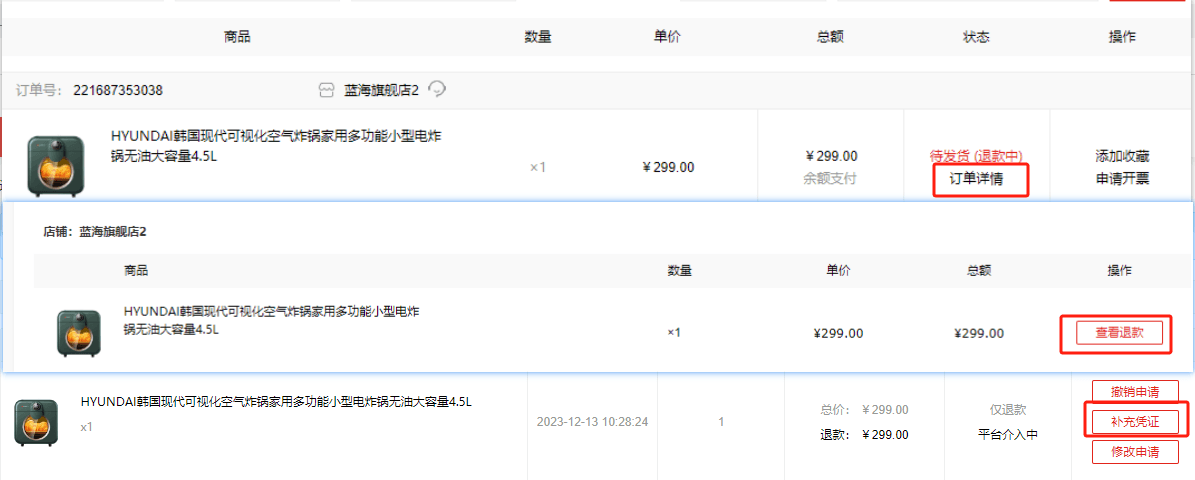Image resolution: width=1195 pixels, height=480 pixels.
Task: View refund via 查看退款 button
Action: point(1119,332)
